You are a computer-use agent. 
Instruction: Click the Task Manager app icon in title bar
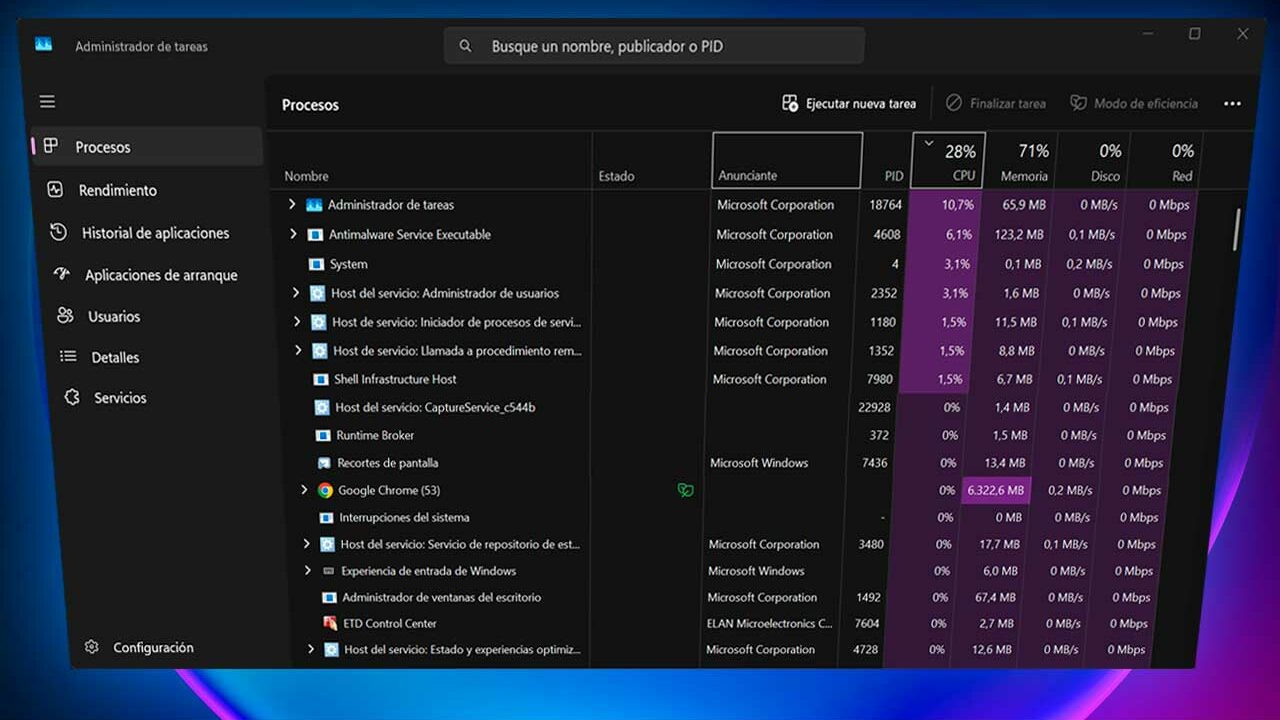point(43,44)
